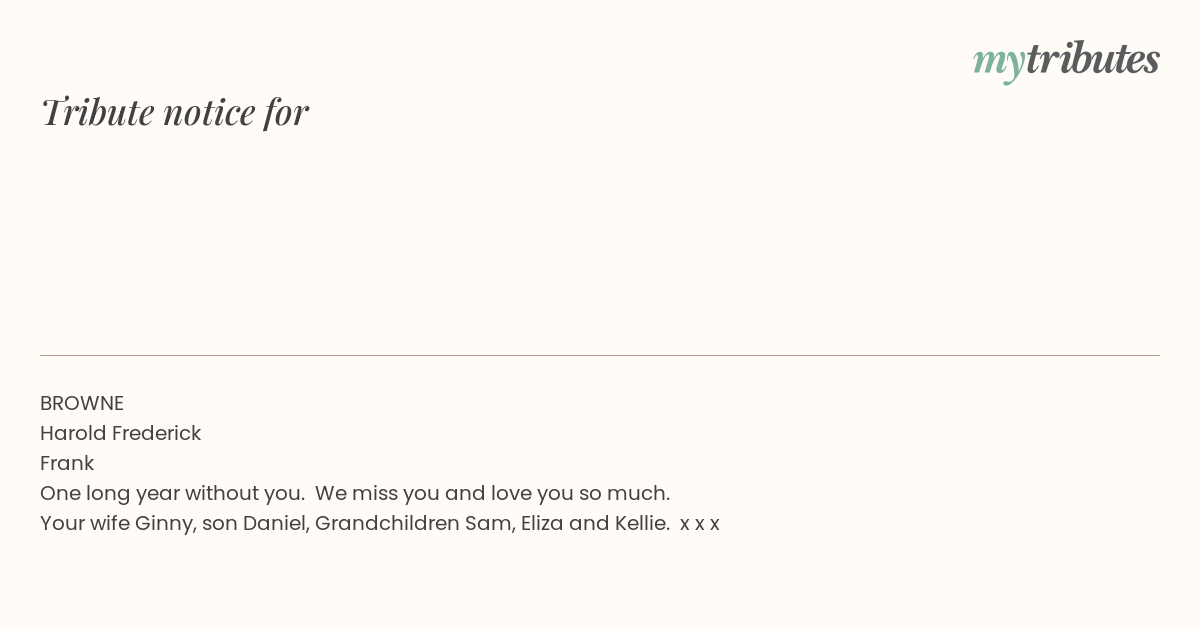Click "One long year without you." sentence
Image resolution: width=1200 pixels, height=630 pixels.
[x=173, y=493]
